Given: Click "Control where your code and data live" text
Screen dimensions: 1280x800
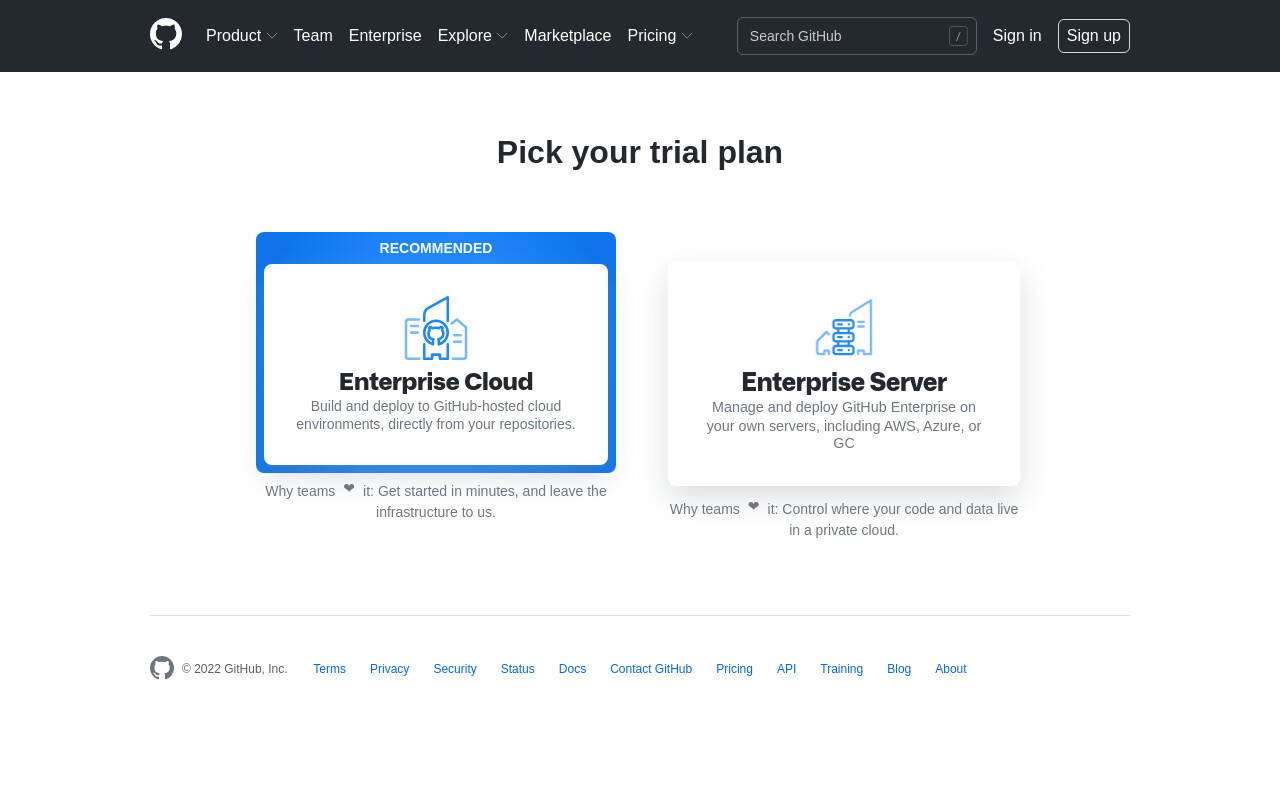Looking at the screenshot, I should pos(900,509).
